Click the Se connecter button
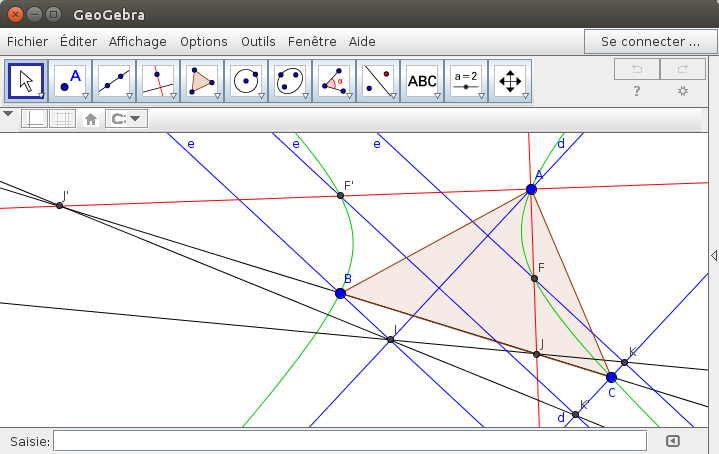The image size is (719, 454). 650,41
